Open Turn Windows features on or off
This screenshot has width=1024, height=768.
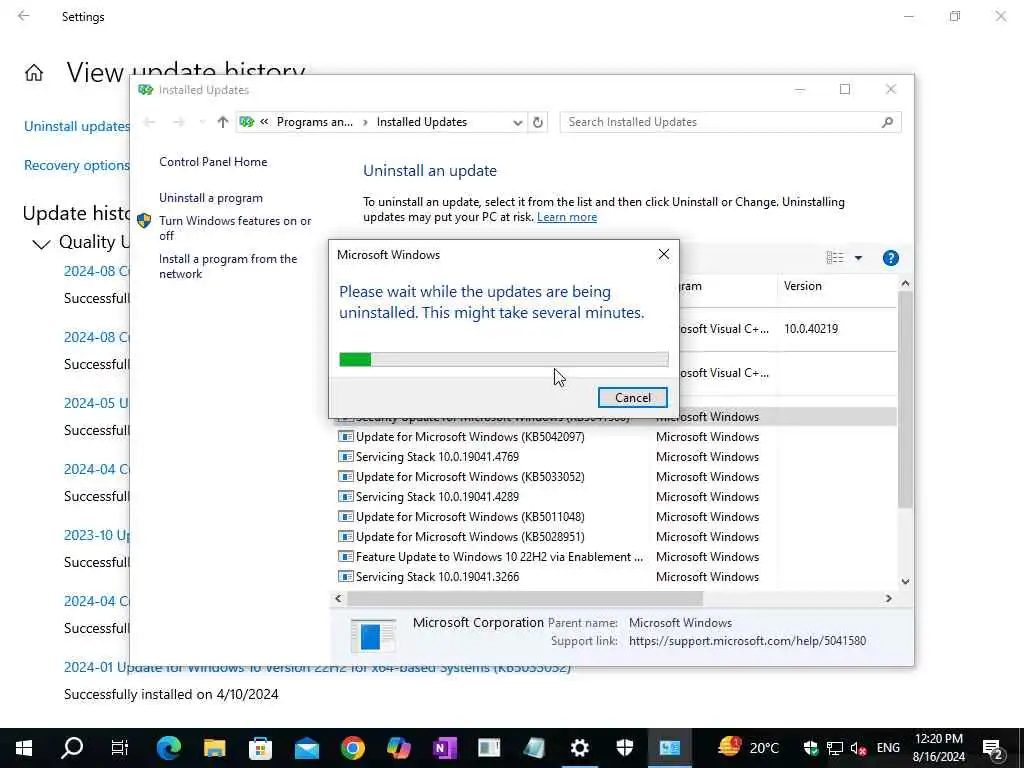(235, 228)
